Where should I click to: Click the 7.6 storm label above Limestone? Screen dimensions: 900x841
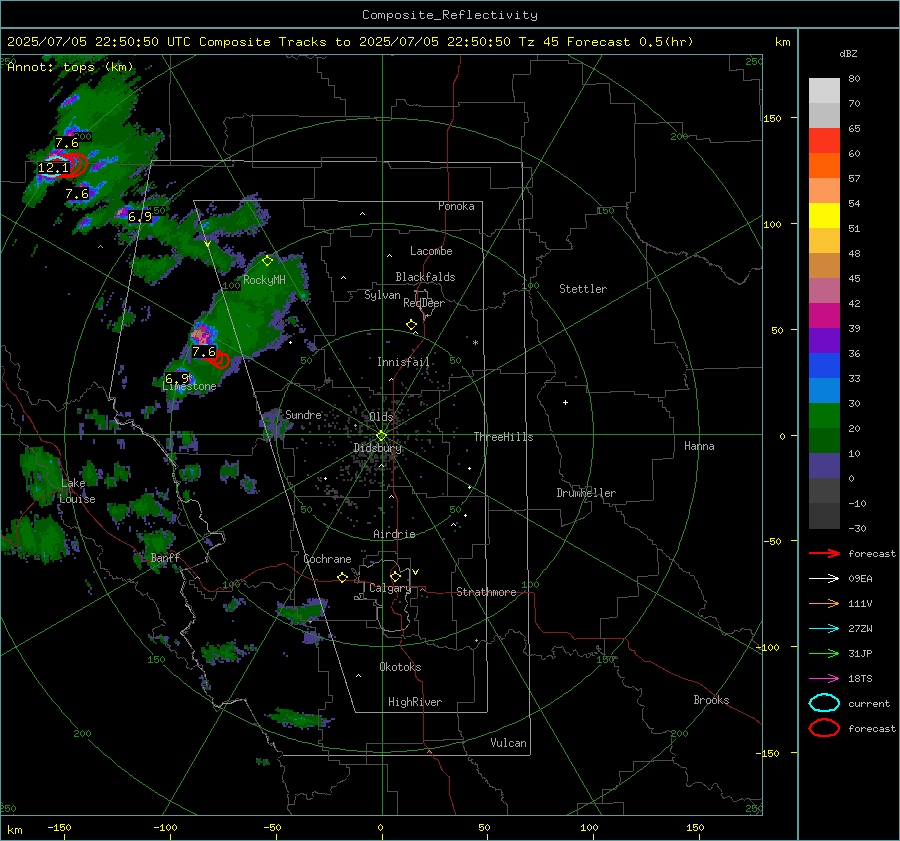tap(204, 351)
